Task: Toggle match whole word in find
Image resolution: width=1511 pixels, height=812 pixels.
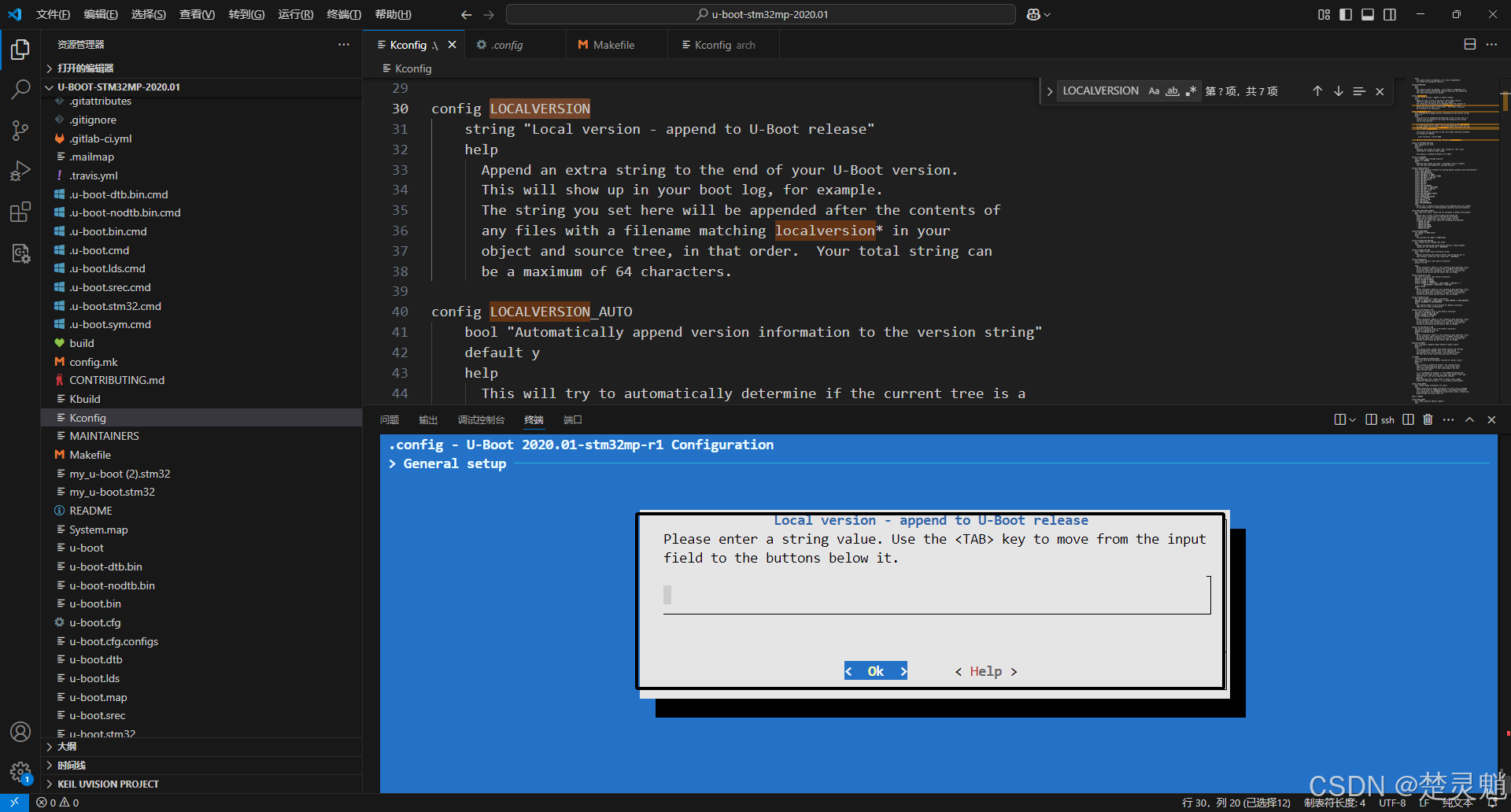Action: (x=1173, y=91)
